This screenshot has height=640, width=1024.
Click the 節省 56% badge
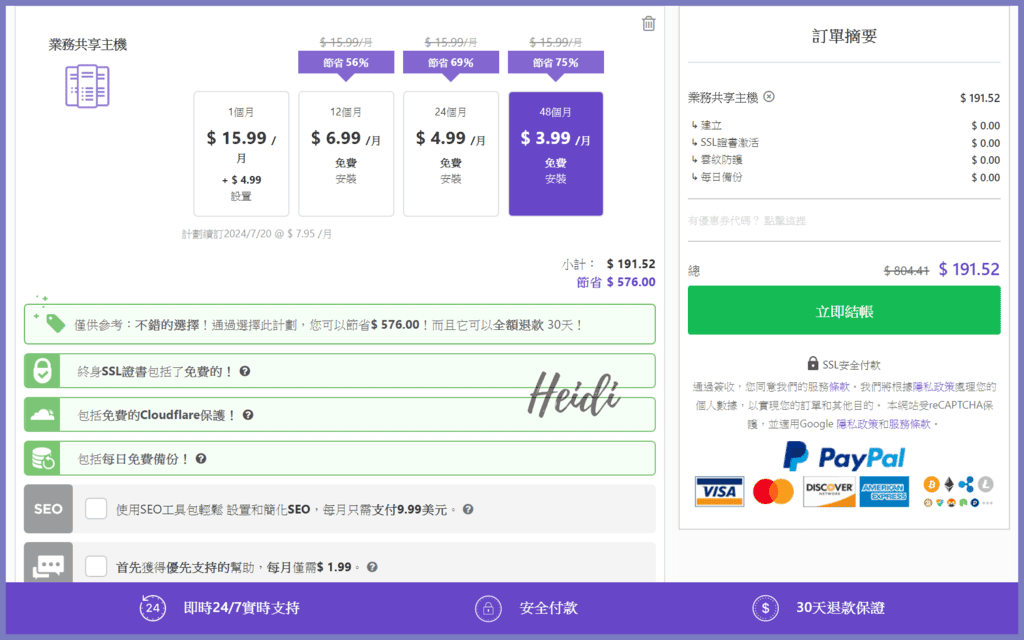click(x=346, y=63)
